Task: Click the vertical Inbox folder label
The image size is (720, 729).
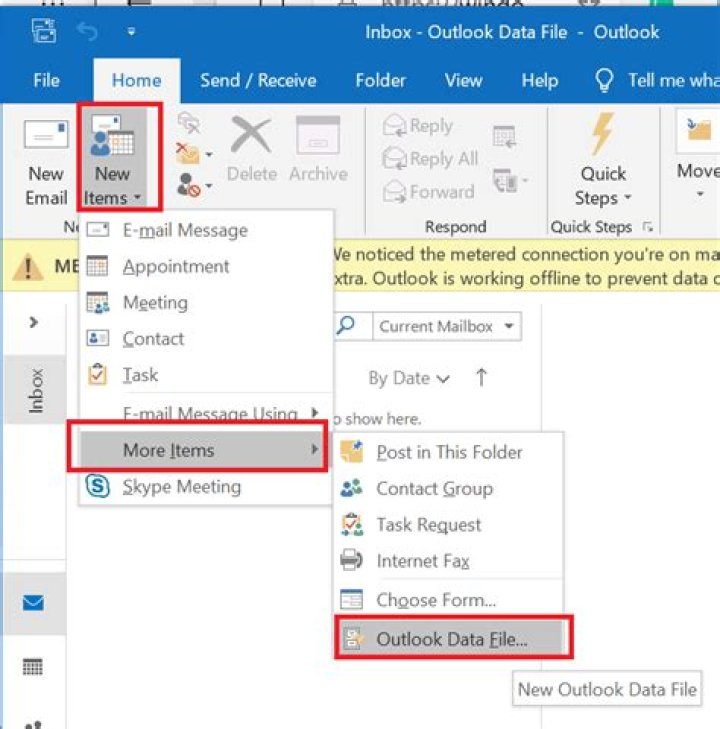Action: point(35,390)
